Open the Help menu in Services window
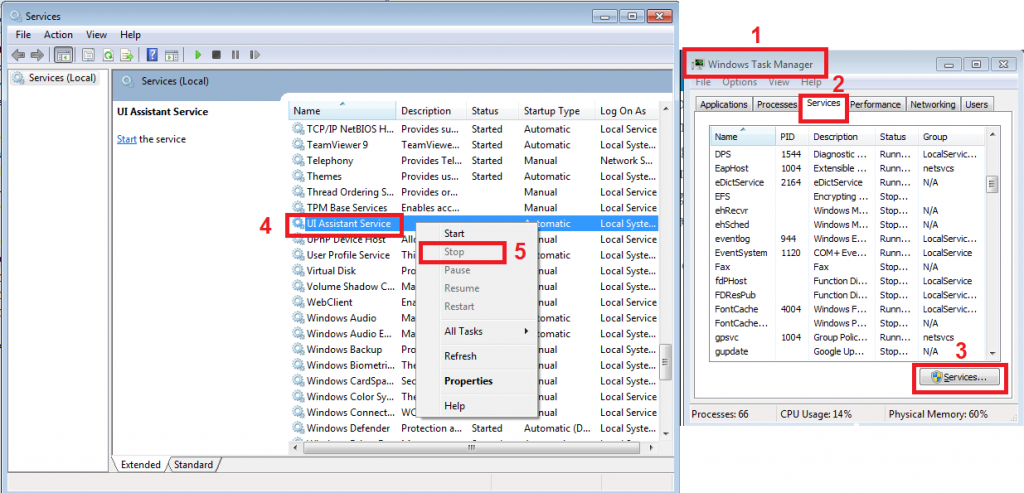Image resolution: width=1024 pixels, height=493 pixels. coord(130,35)
